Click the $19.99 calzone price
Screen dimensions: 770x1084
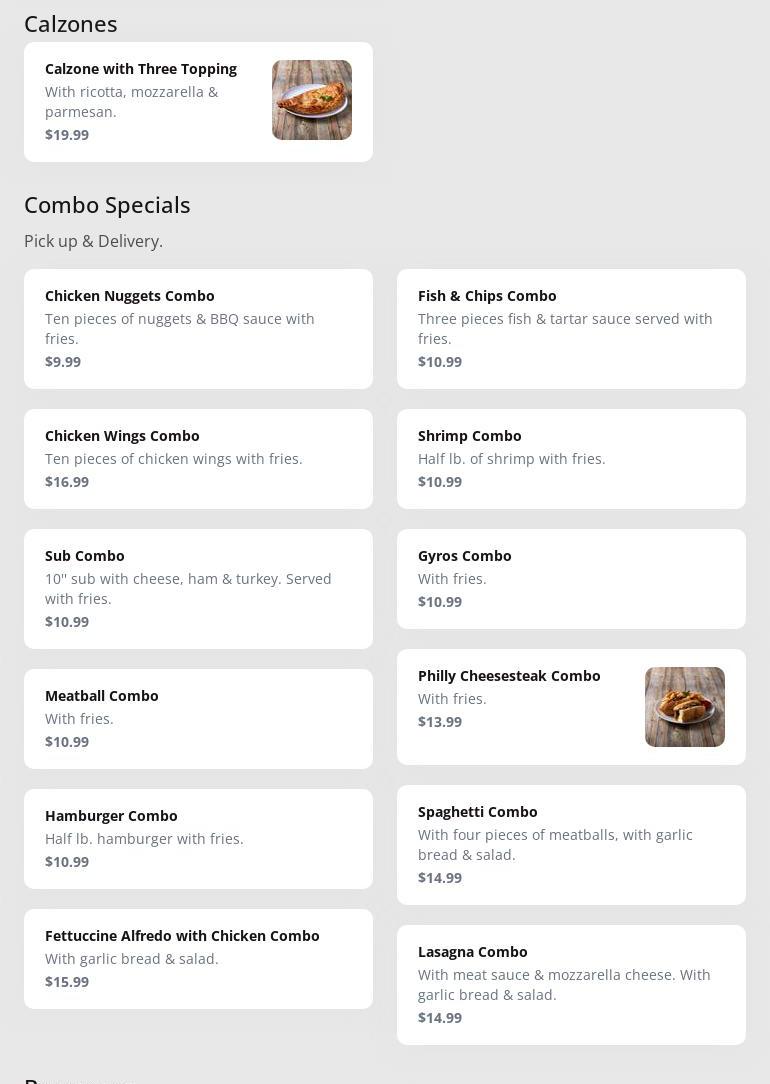67,135
